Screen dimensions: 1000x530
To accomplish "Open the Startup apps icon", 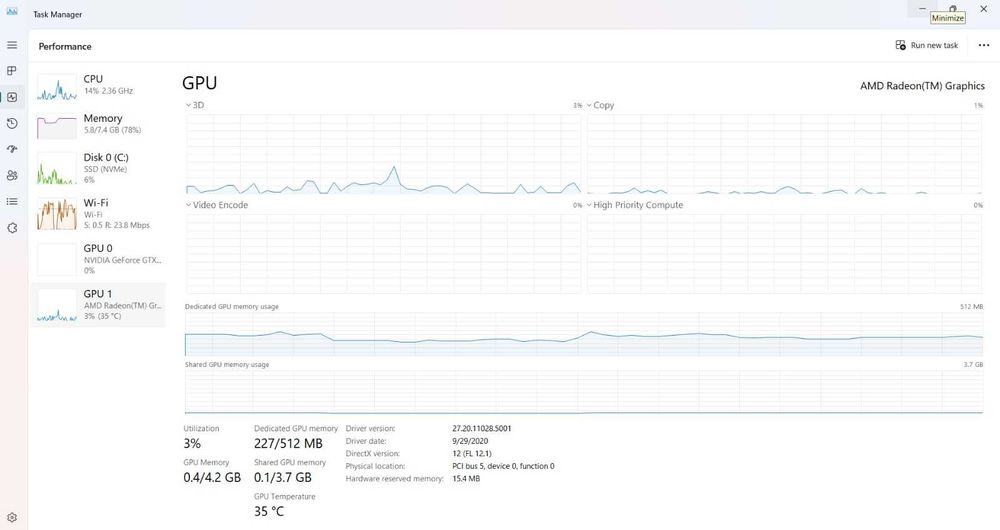I will coord(11,149).
